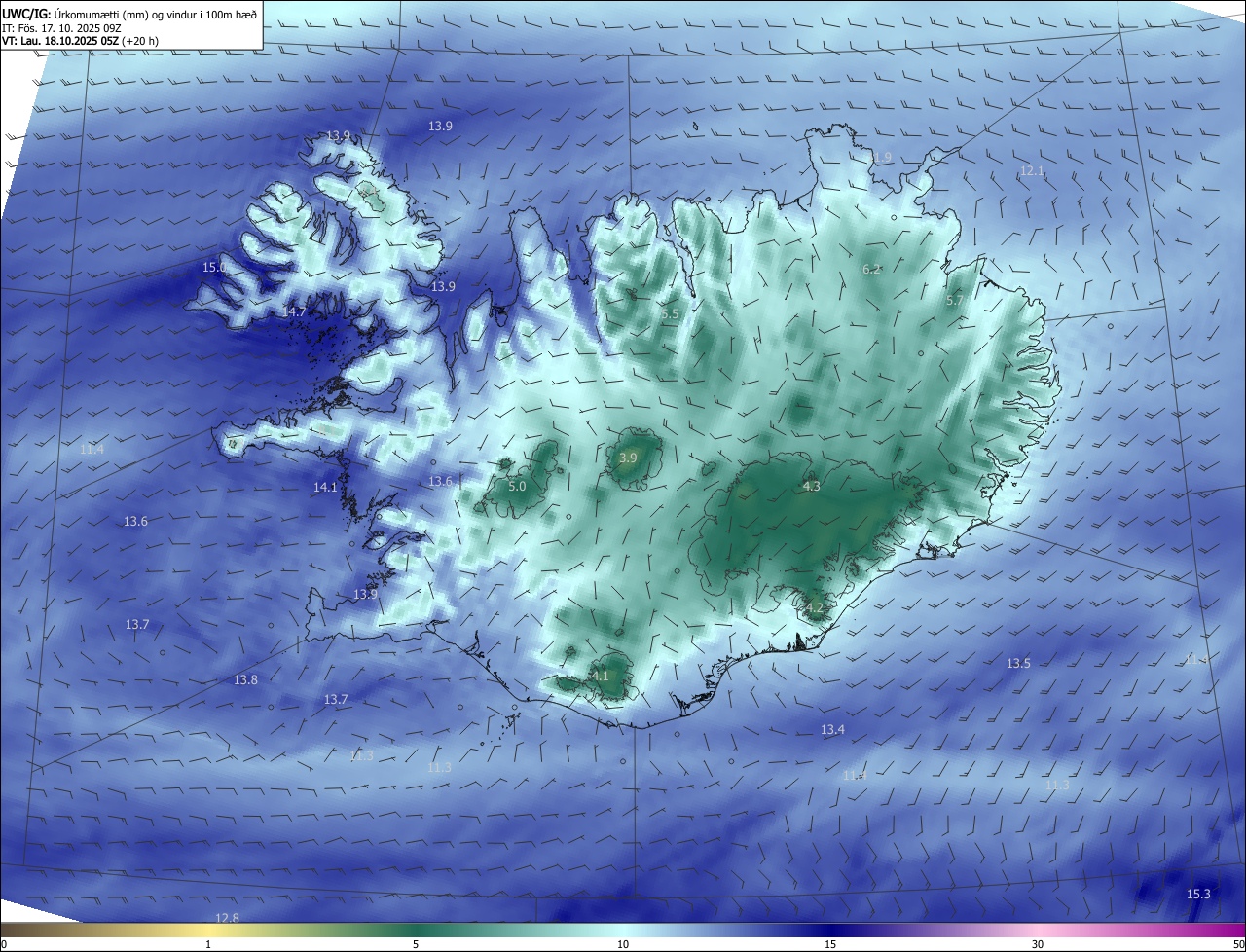This screenshot has width=1246, height=952.
Task: Click the 5.0 value on the glacier
Action: [x=517, y=486]
